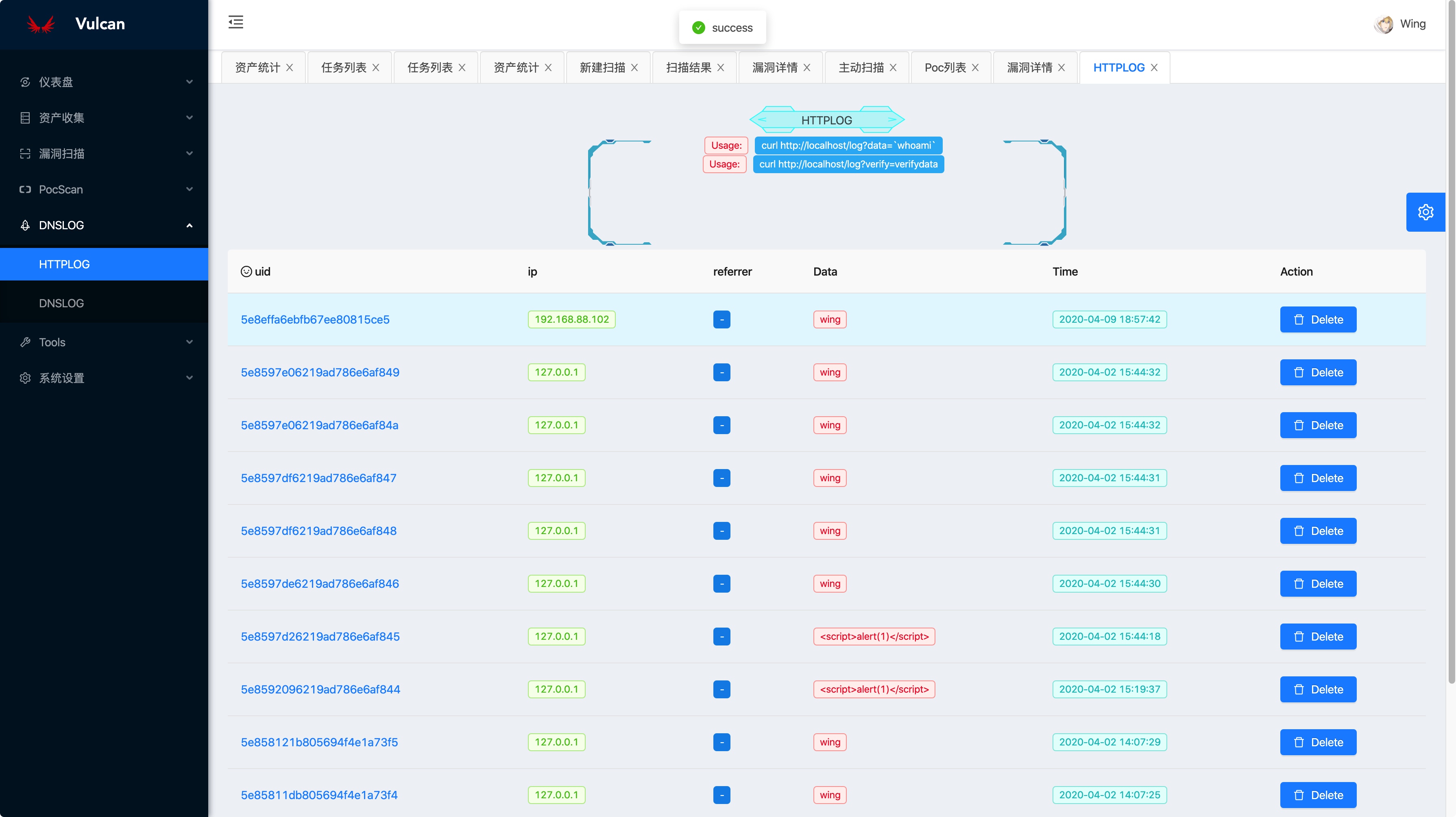
Task: Expand the PocScan menu
Action: pyautogui.click(x=104, y=189)
